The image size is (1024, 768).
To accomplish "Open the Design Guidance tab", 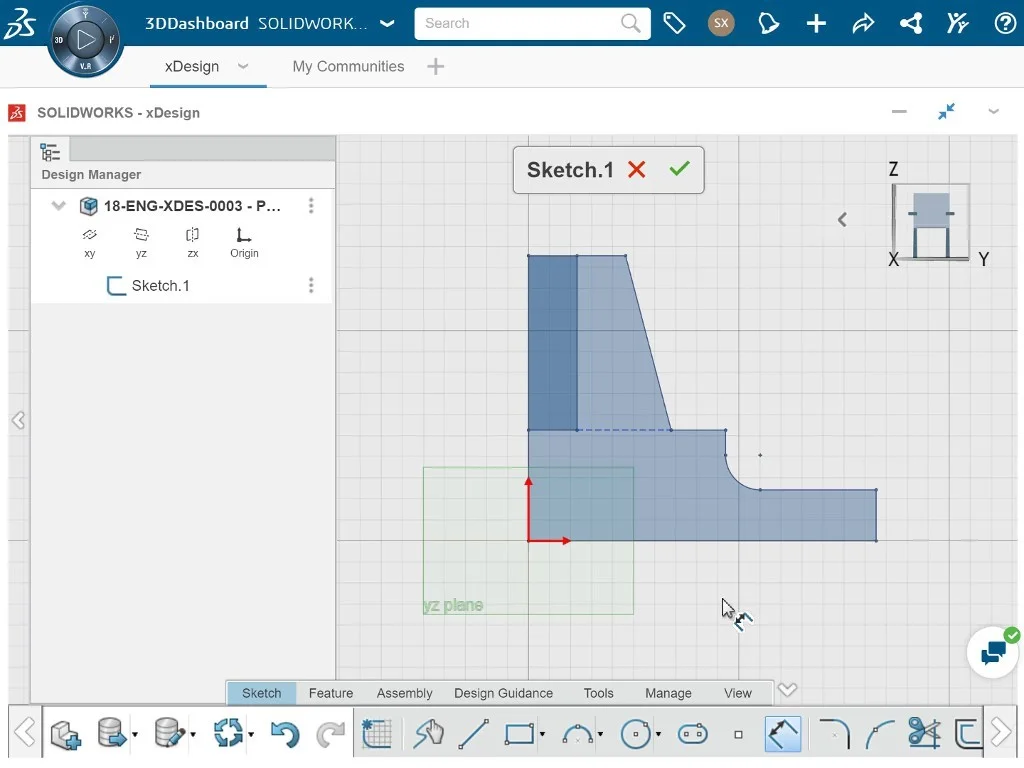I will (503, 693).
